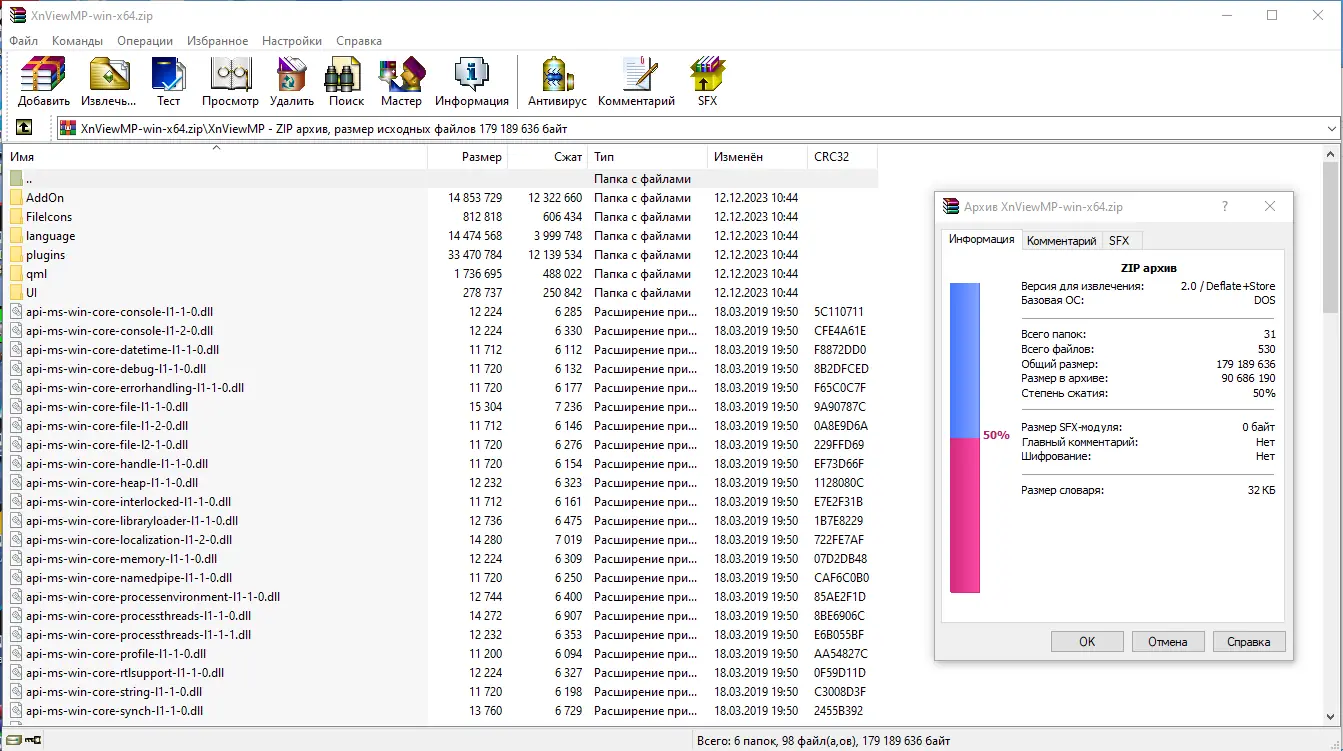This screenshot has width=1343, height=751.
Task: Open the Справка menu
Action: [359, 41]
